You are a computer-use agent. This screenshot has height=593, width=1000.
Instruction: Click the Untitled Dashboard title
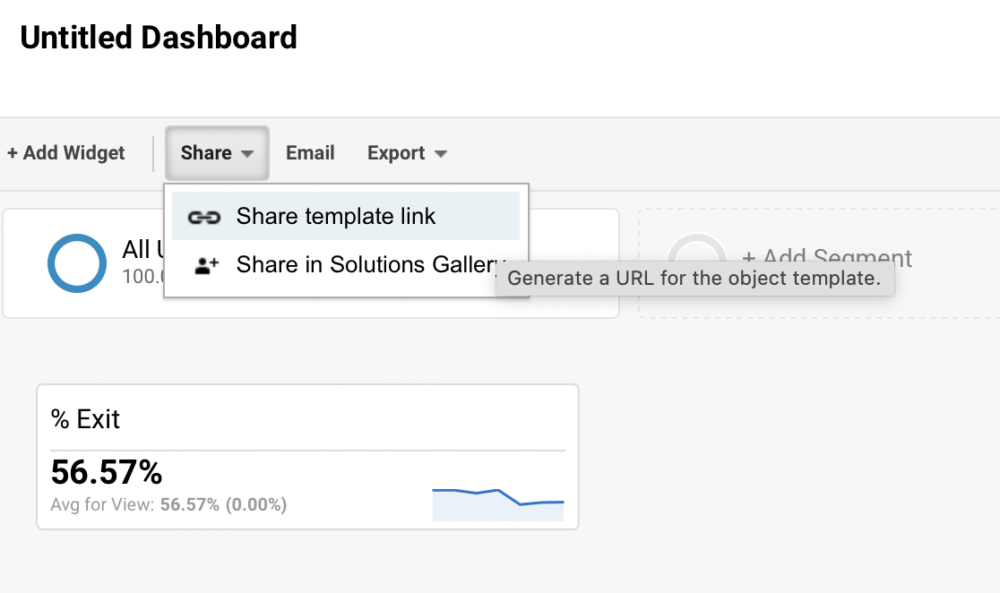(159, 38)
